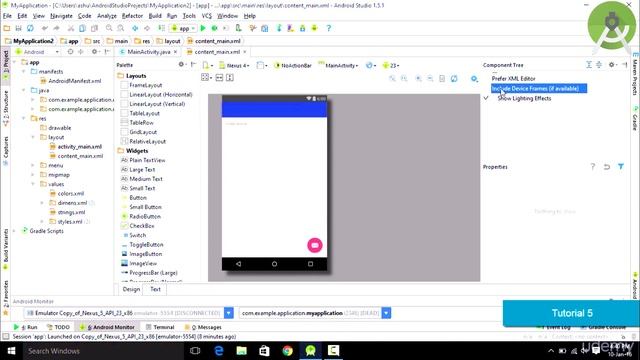Open the Help question mark icon

tap(329, 28)
